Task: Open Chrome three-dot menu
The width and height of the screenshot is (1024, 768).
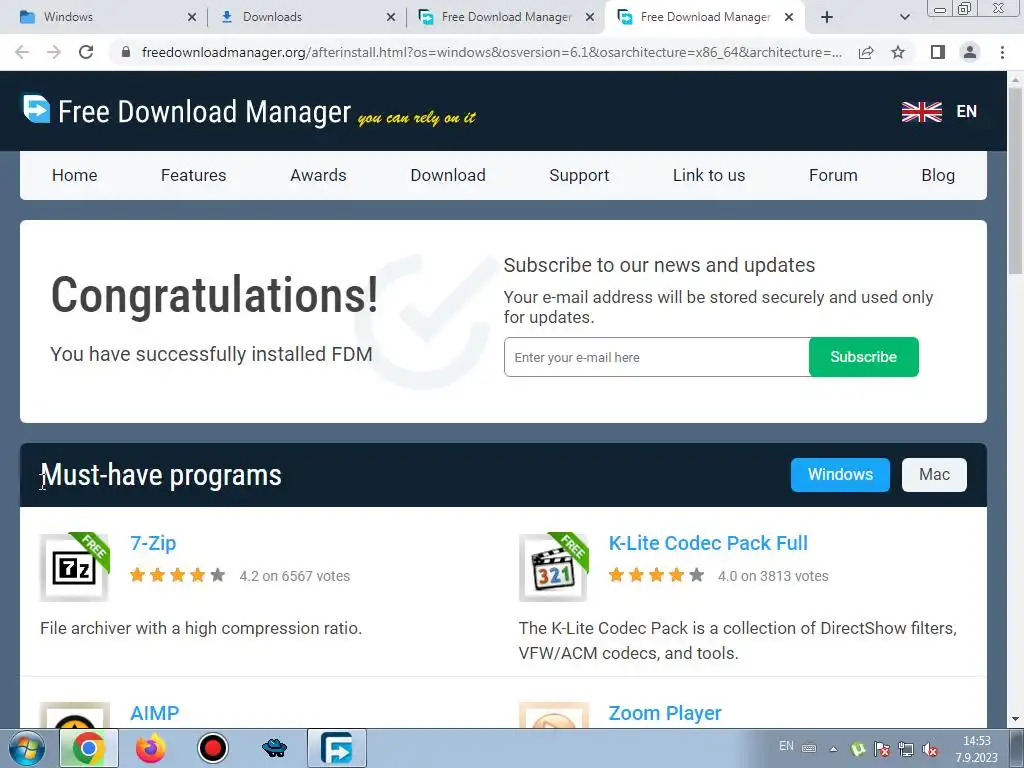Action: (1002, 52)
